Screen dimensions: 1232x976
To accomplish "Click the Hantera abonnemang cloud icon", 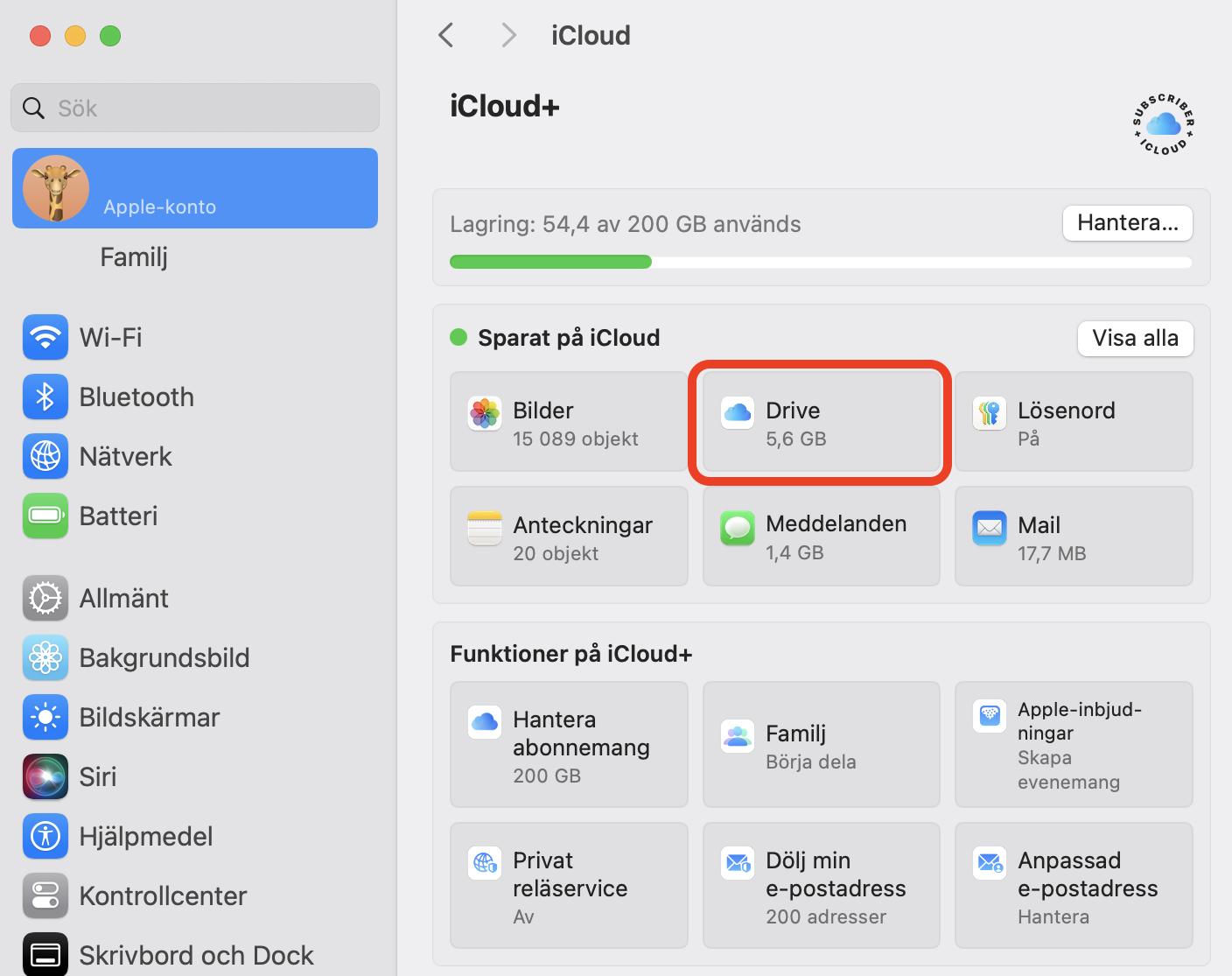I will coord(485,722).
